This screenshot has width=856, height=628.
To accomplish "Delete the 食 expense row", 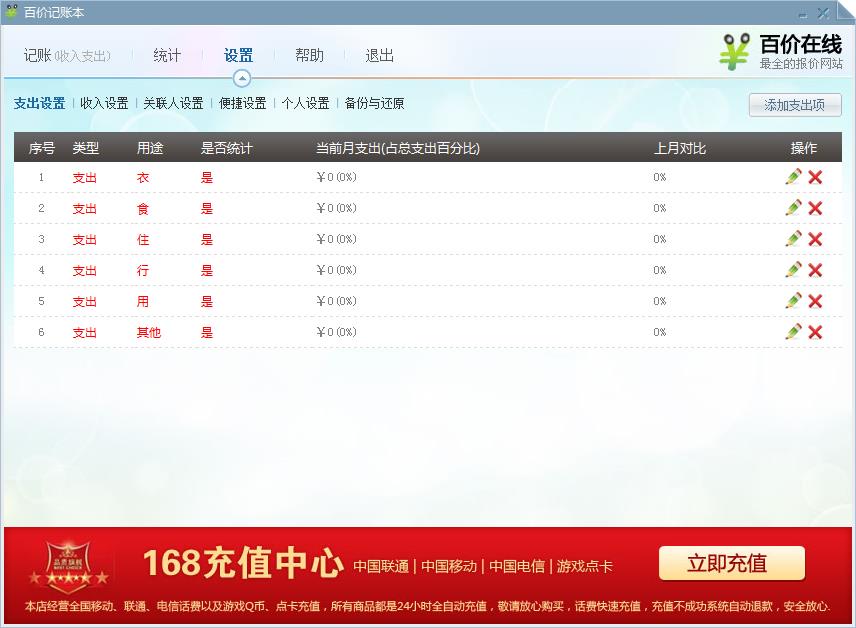I will tap(815, 208).
